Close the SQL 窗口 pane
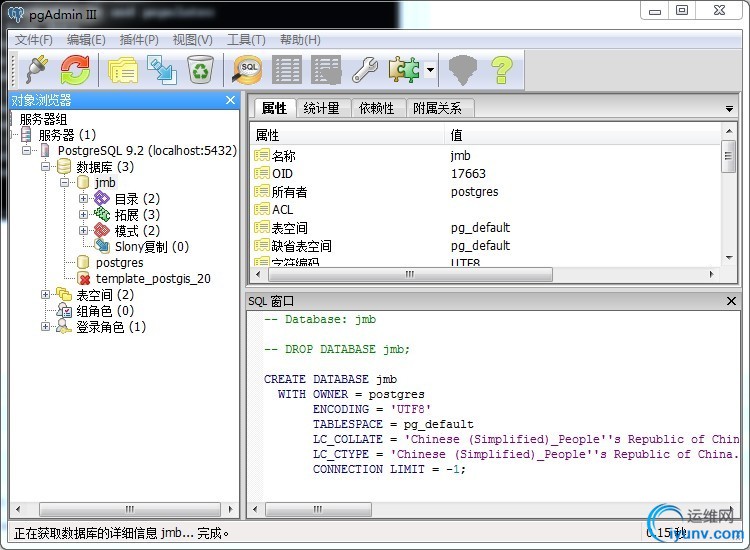 [731, 301]
